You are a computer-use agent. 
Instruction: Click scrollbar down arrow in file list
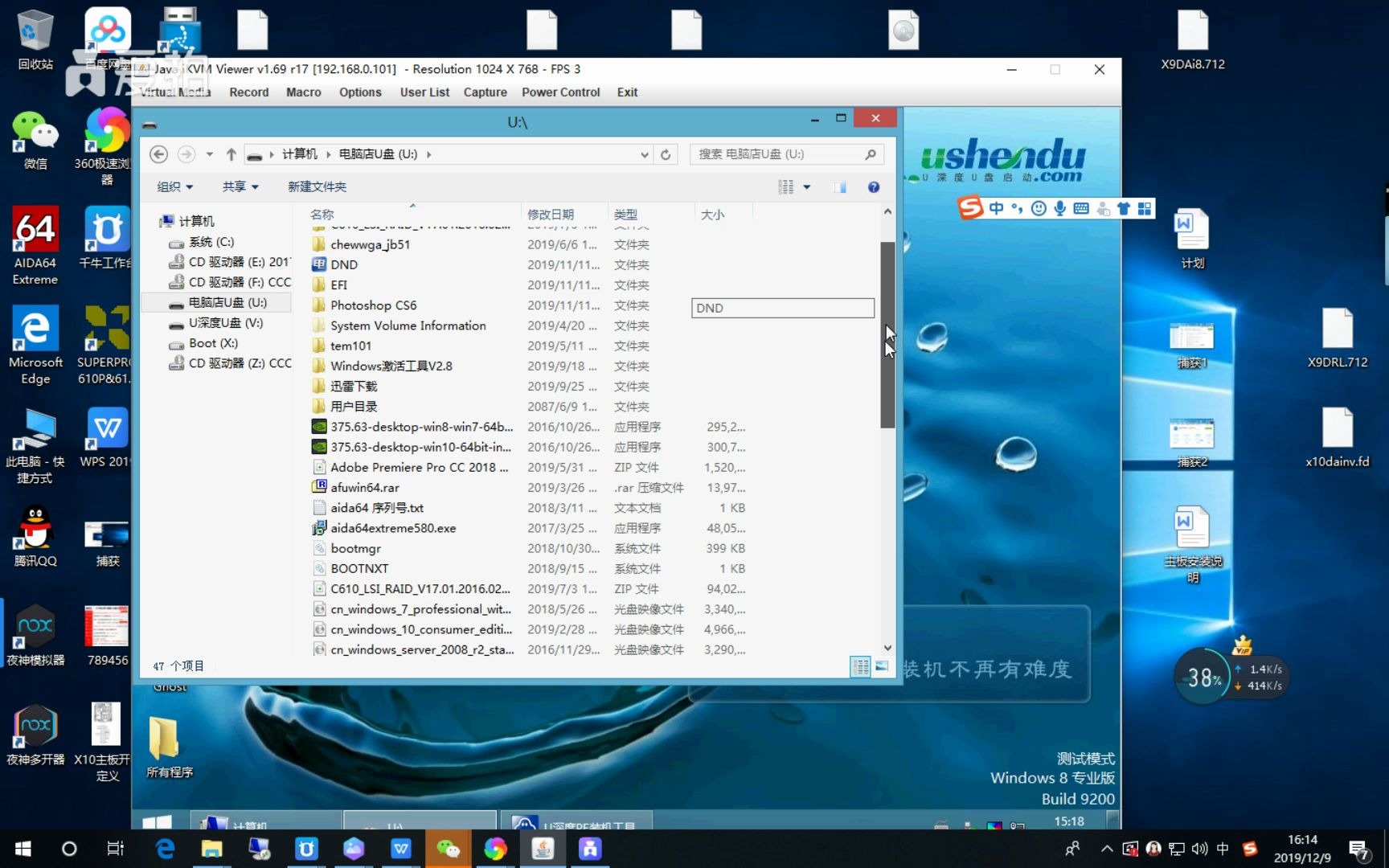(887, 648)
